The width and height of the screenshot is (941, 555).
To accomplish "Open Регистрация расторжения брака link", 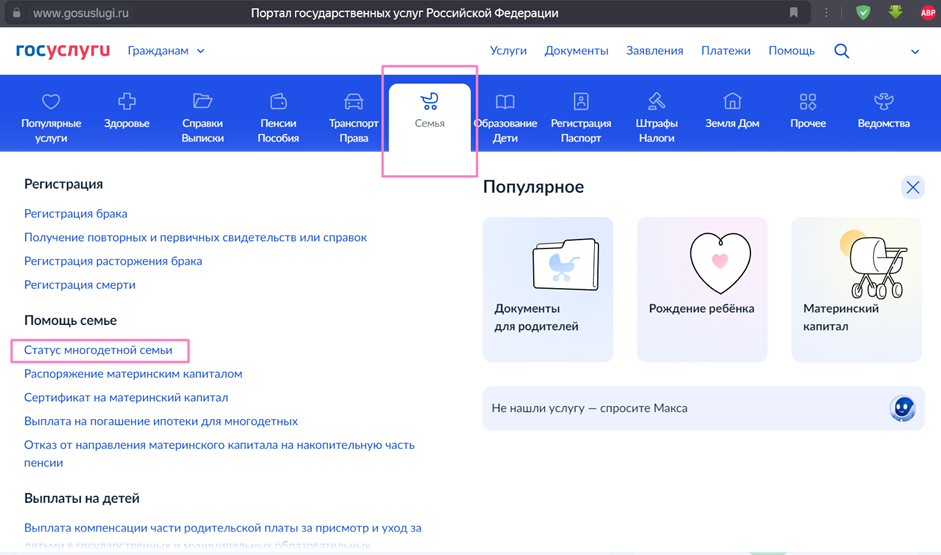I will coord(113,261).
